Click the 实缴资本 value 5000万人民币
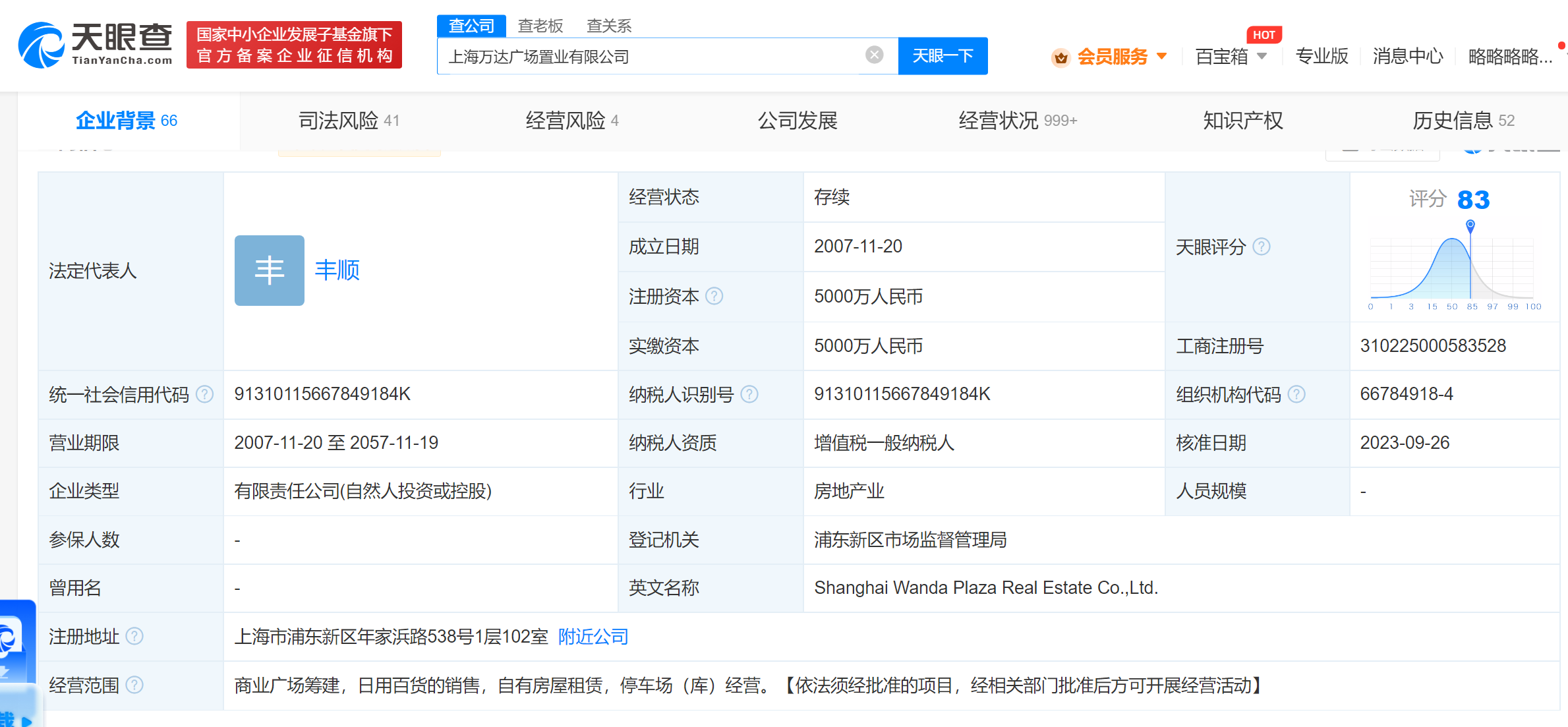The image size is (1568, 727). coord(868,345)
